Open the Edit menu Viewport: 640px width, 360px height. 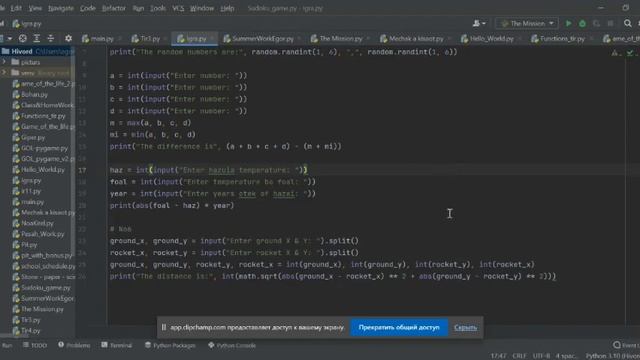[16, 8]
